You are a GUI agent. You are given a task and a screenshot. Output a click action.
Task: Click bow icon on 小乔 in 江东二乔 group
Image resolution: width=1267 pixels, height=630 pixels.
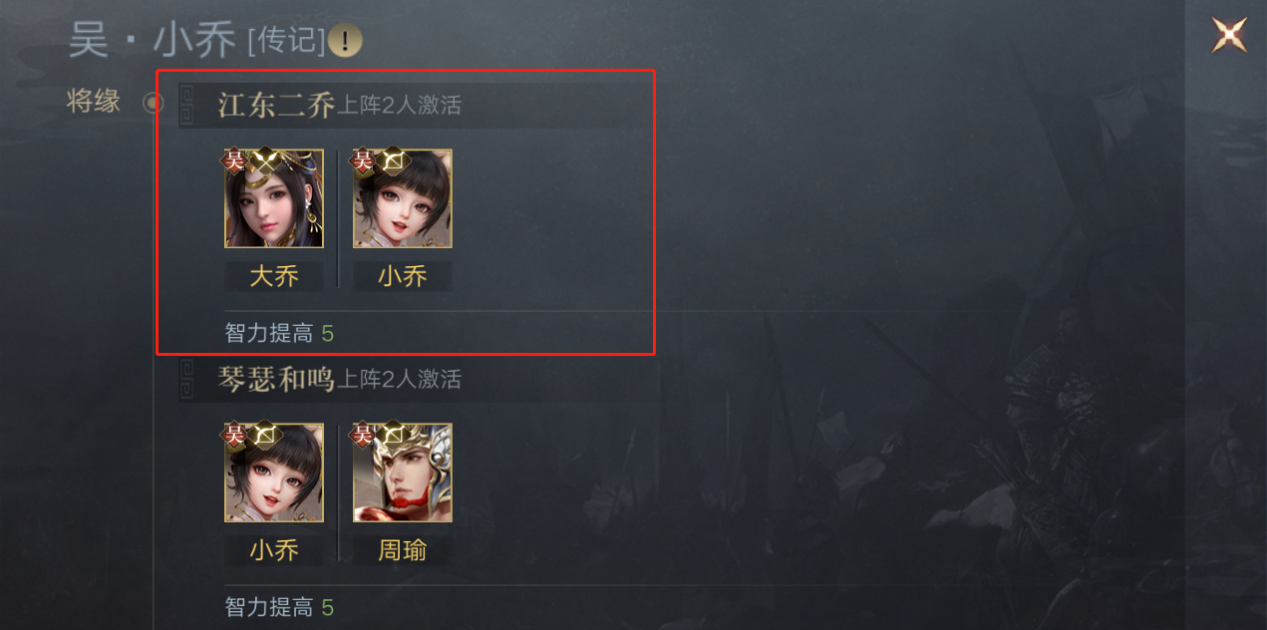[394, 161]
